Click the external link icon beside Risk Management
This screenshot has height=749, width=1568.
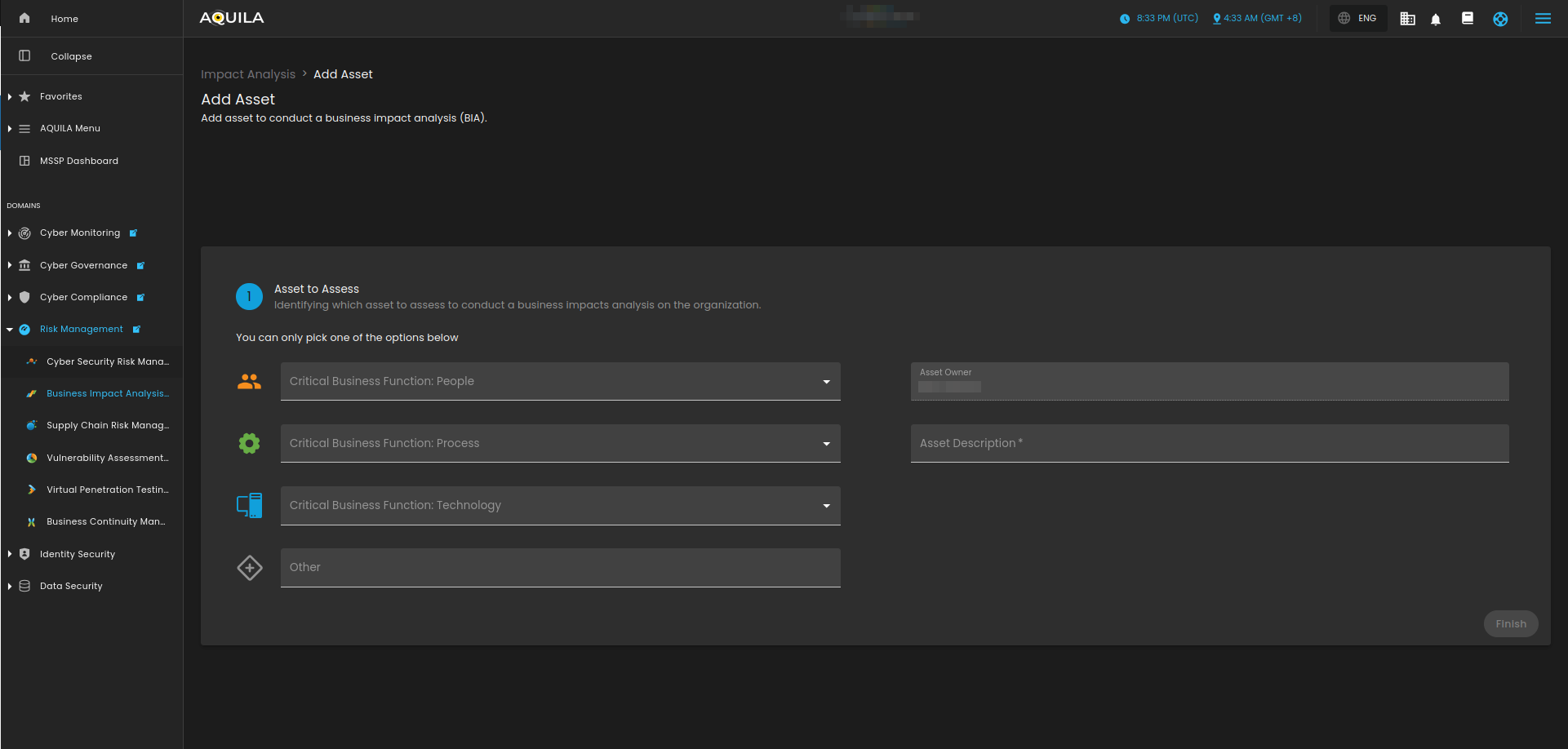click(x=136, y=330)
